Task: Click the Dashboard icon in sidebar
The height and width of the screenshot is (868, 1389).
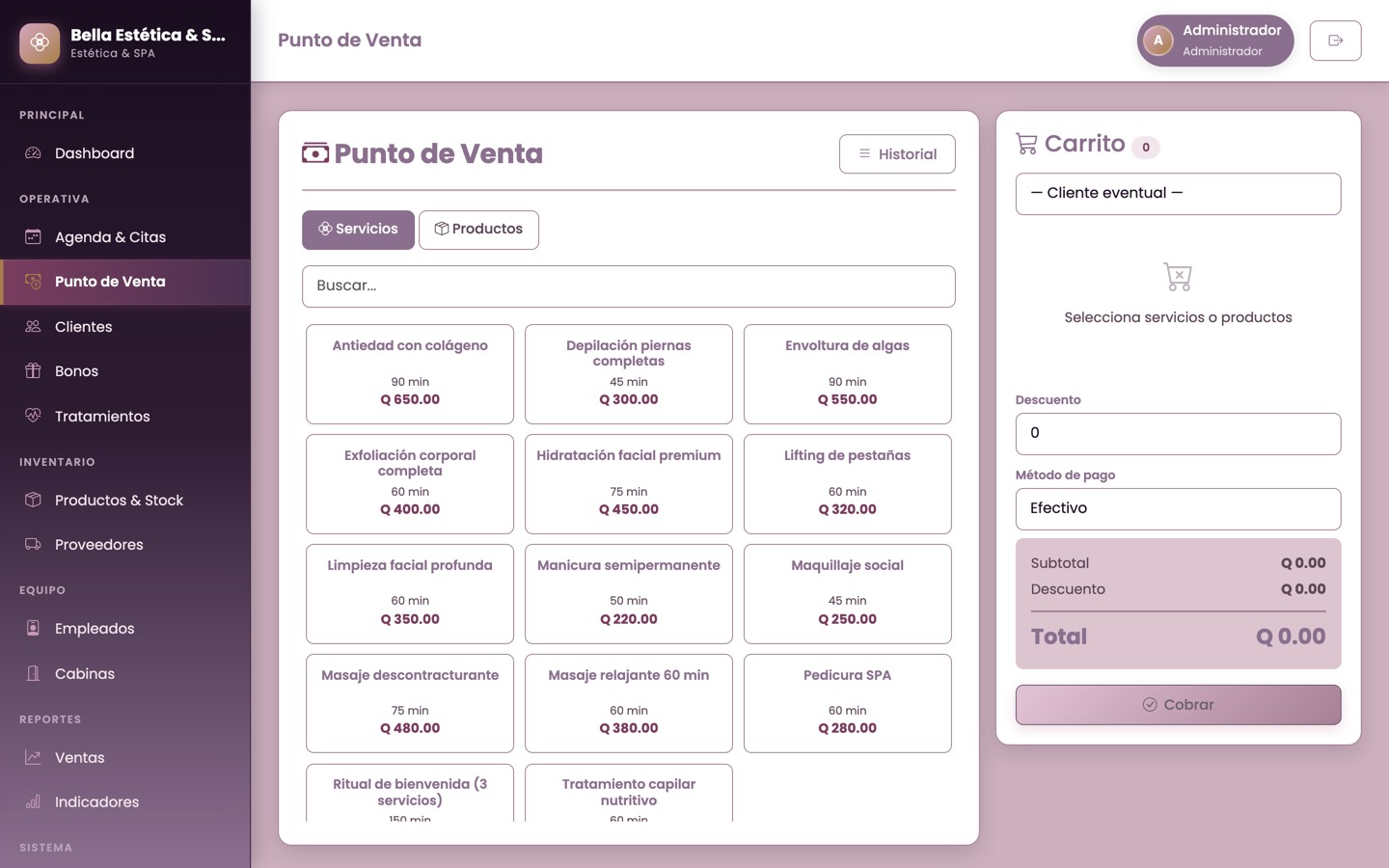Action: [x=33, y=153]
